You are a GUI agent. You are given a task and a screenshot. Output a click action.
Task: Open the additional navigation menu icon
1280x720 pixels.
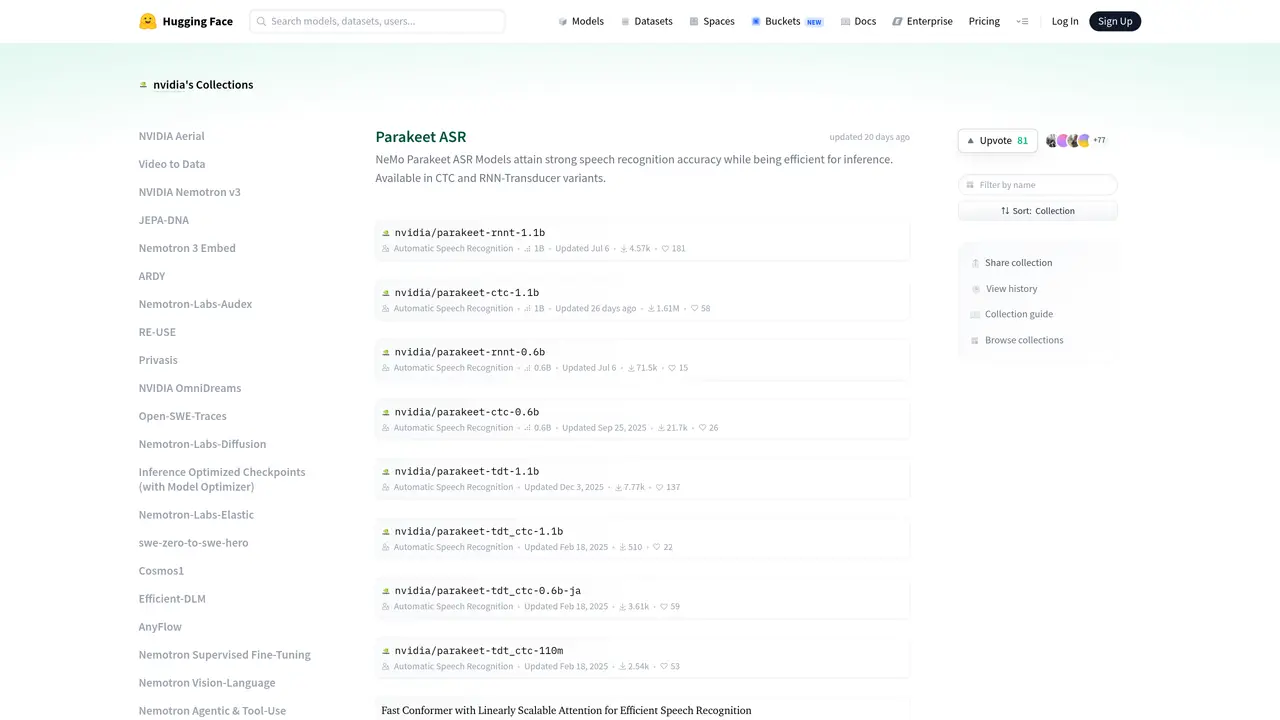tap(1022, 21)
